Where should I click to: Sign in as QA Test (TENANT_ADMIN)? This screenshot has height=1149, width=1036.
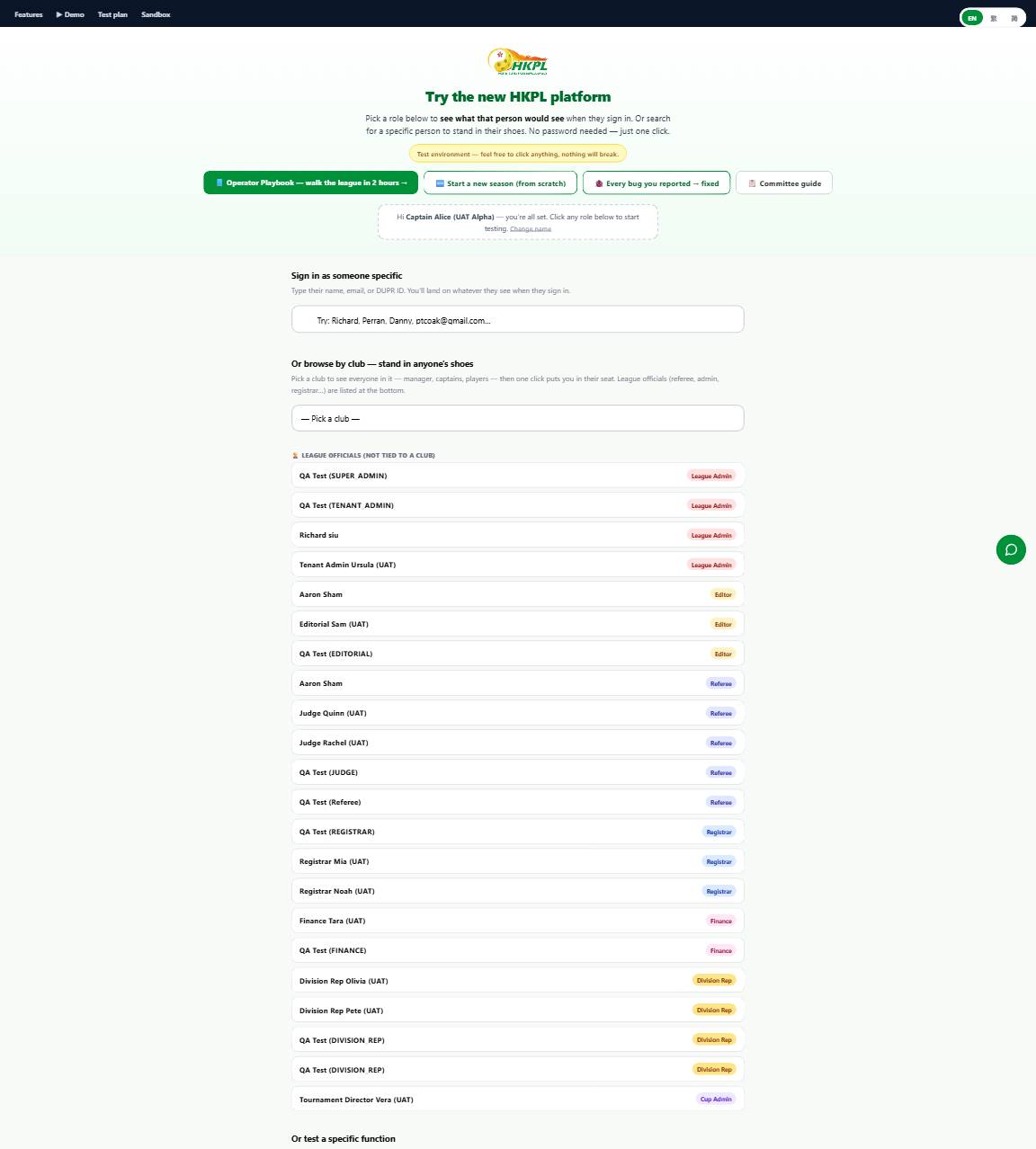(x=518, y=505)
